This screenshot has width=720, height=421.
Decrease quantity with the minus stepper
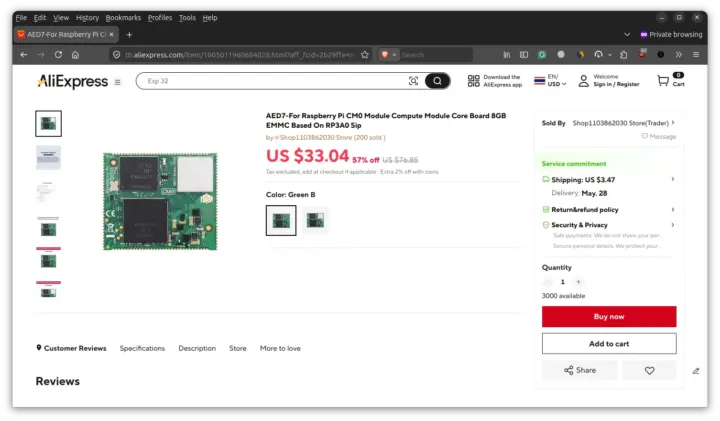pyautogui.click(x=547, y=282)
